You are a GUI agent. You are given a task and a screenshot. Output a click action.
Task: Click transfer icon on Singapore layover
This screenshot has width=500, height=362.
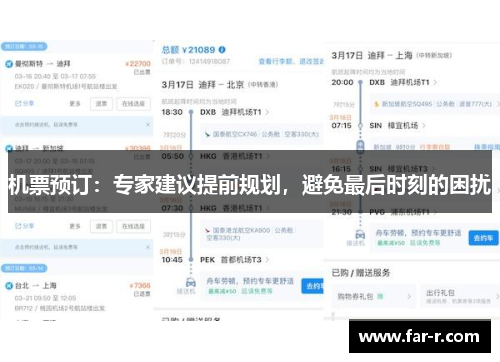(x=360, y=146)
